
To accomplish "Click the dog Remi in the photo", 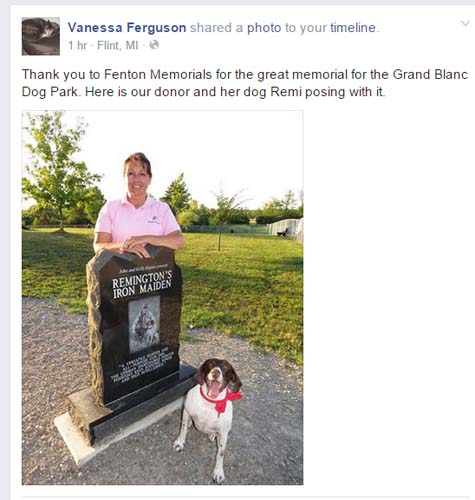I will tap(210, 415).
